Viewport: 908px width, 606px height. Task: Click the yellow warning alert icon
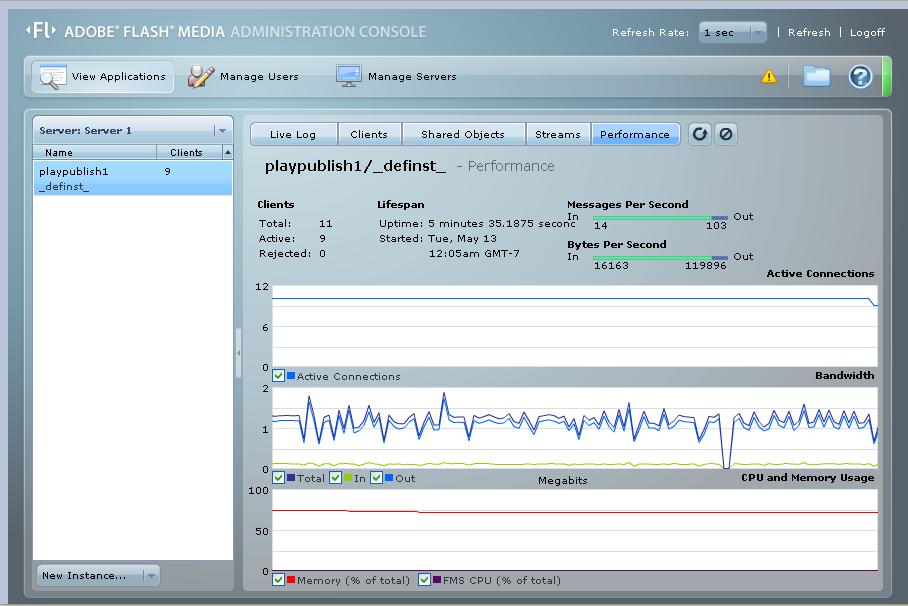click(768, 76)
